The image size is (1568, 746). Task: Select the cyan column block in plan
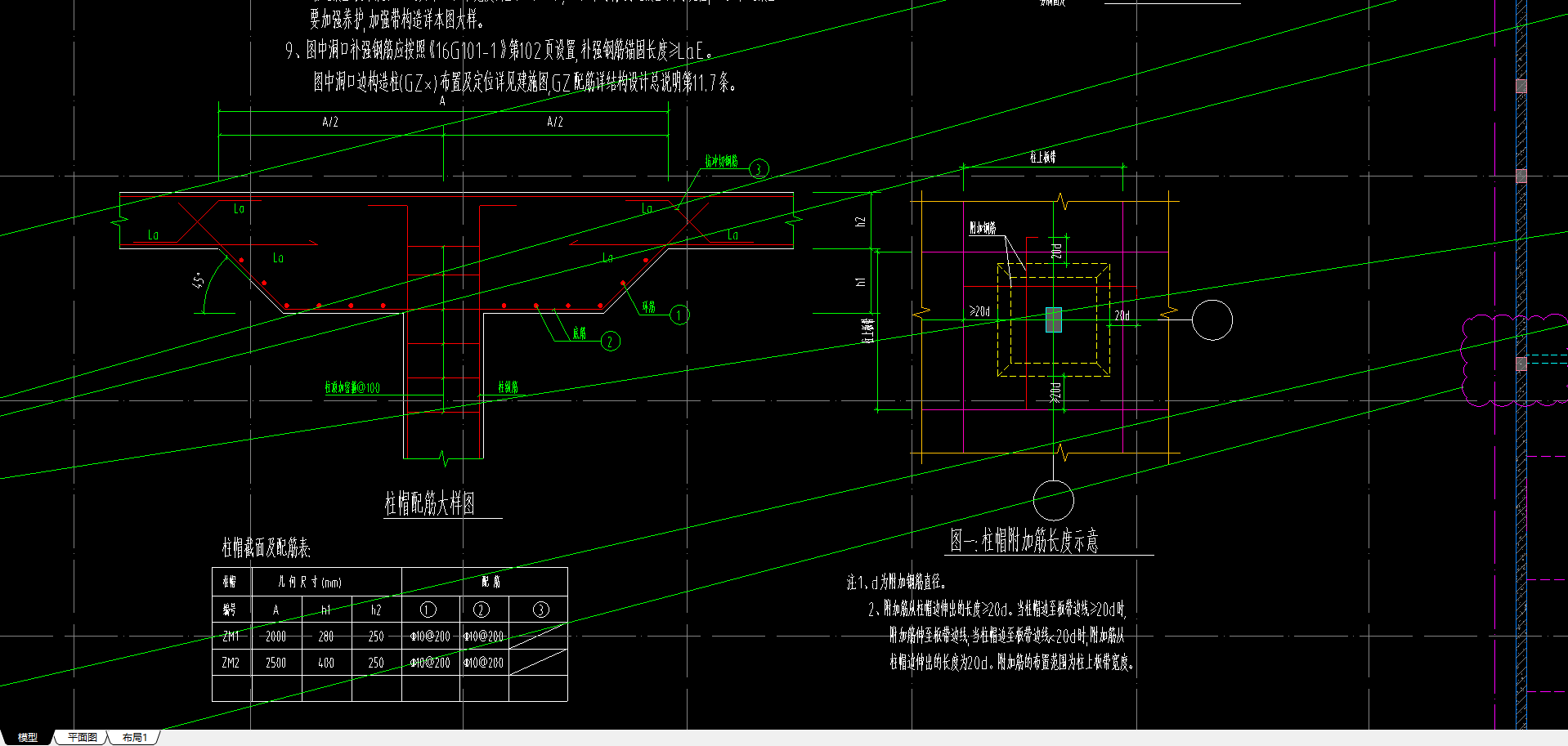pos(1054,319)
